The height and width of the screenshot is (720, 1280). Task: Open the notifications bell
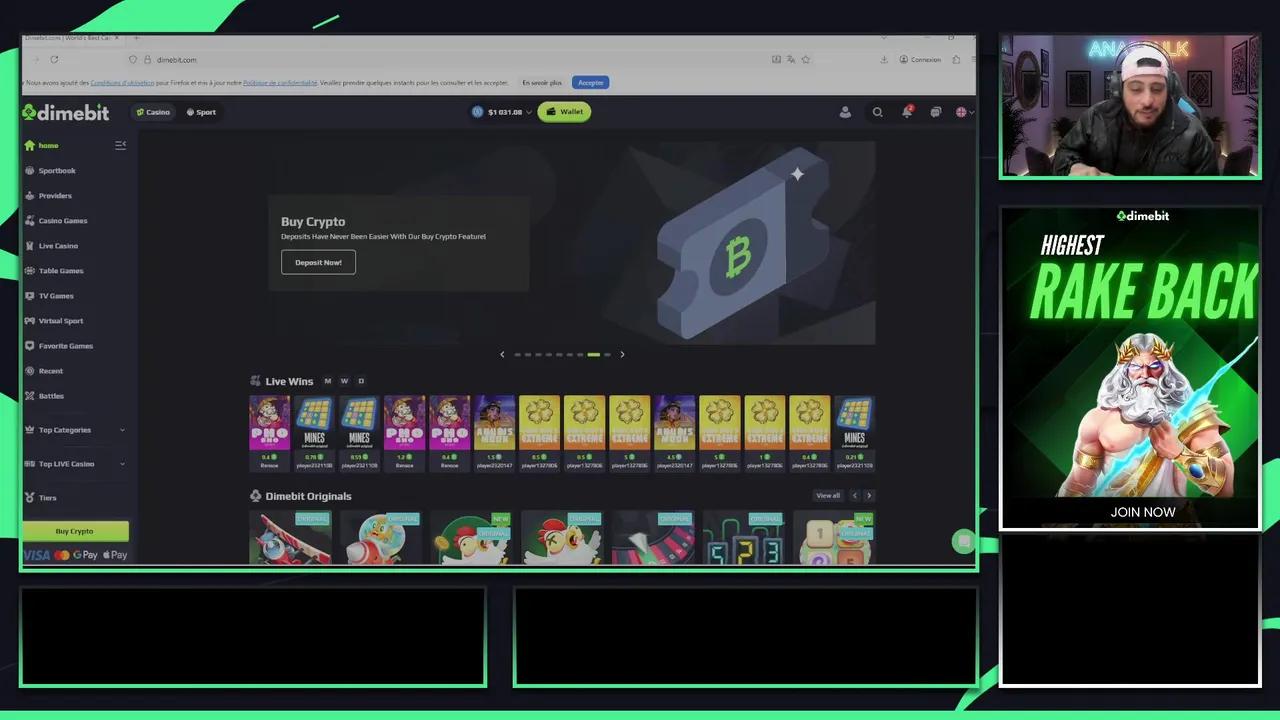click(907, 112)
